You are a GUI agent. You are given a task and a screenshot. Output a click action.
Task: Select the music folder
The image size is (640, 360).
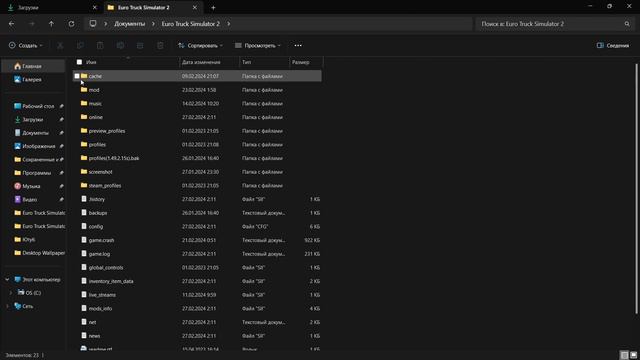click(x=197, y=104)
